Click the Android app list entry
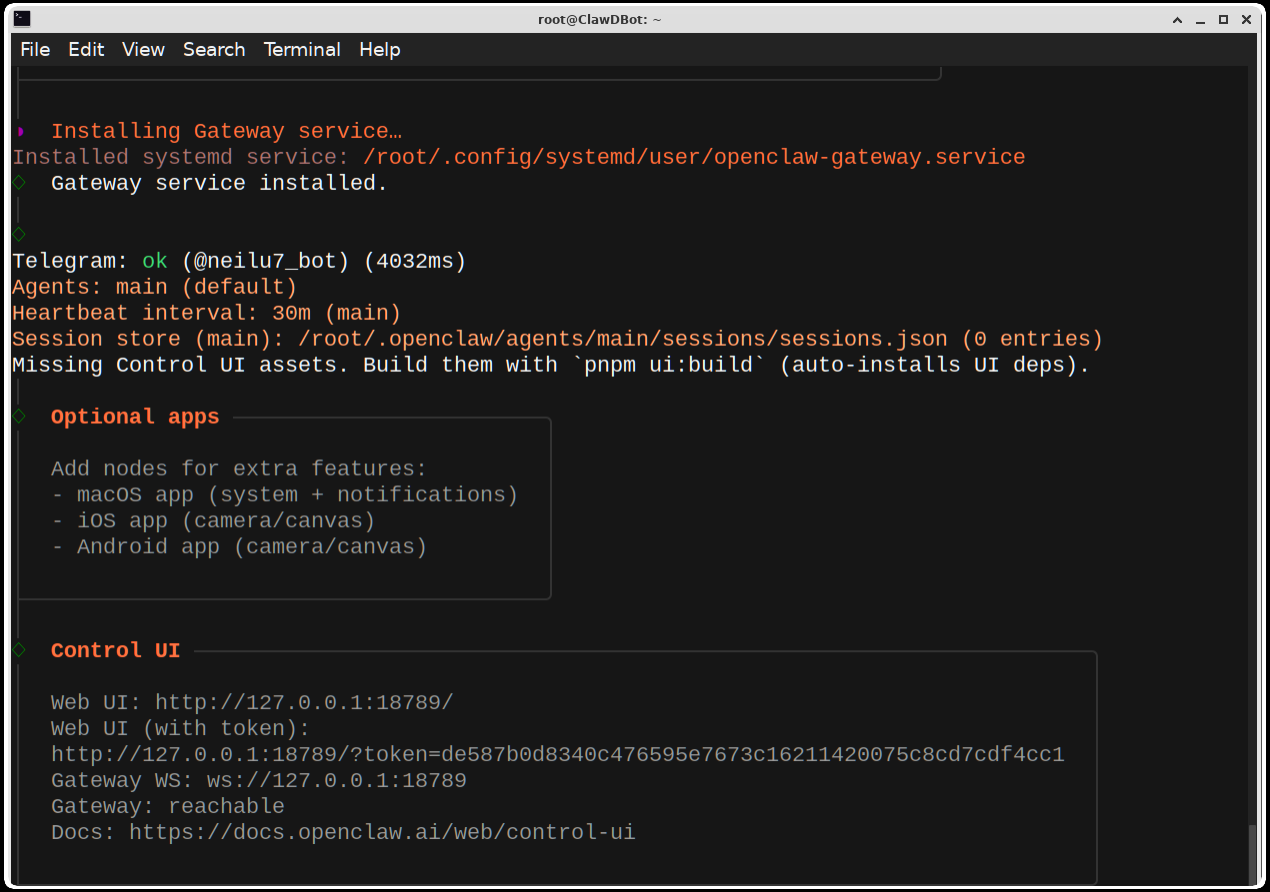 (x=239, y=547)
